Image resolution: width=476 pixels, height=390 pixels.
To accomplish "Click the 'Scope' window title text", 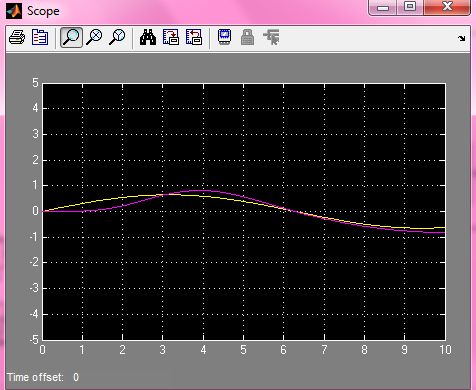I will (43, 11).
